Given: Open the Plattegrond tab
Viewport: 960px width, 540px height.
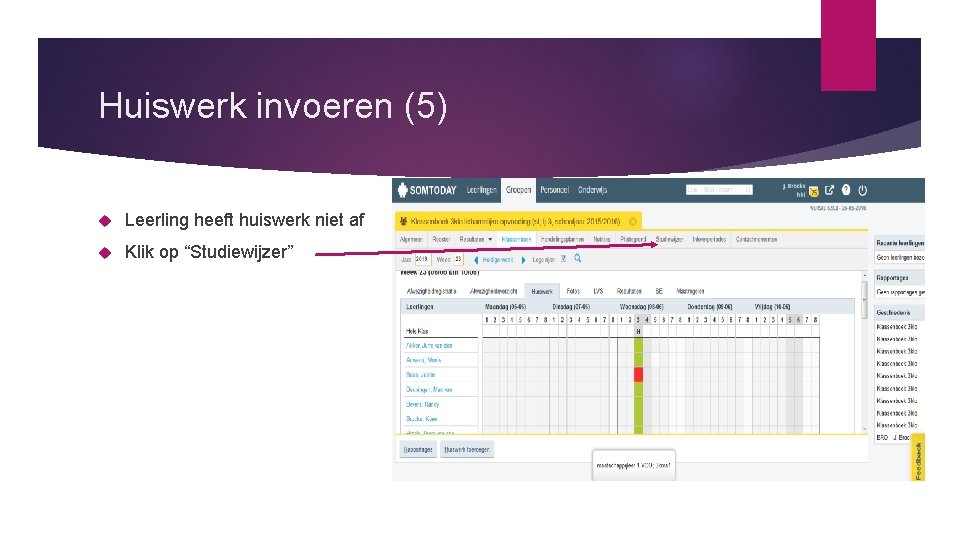Looking at the screenshot, I should click(x=632, y=239).
